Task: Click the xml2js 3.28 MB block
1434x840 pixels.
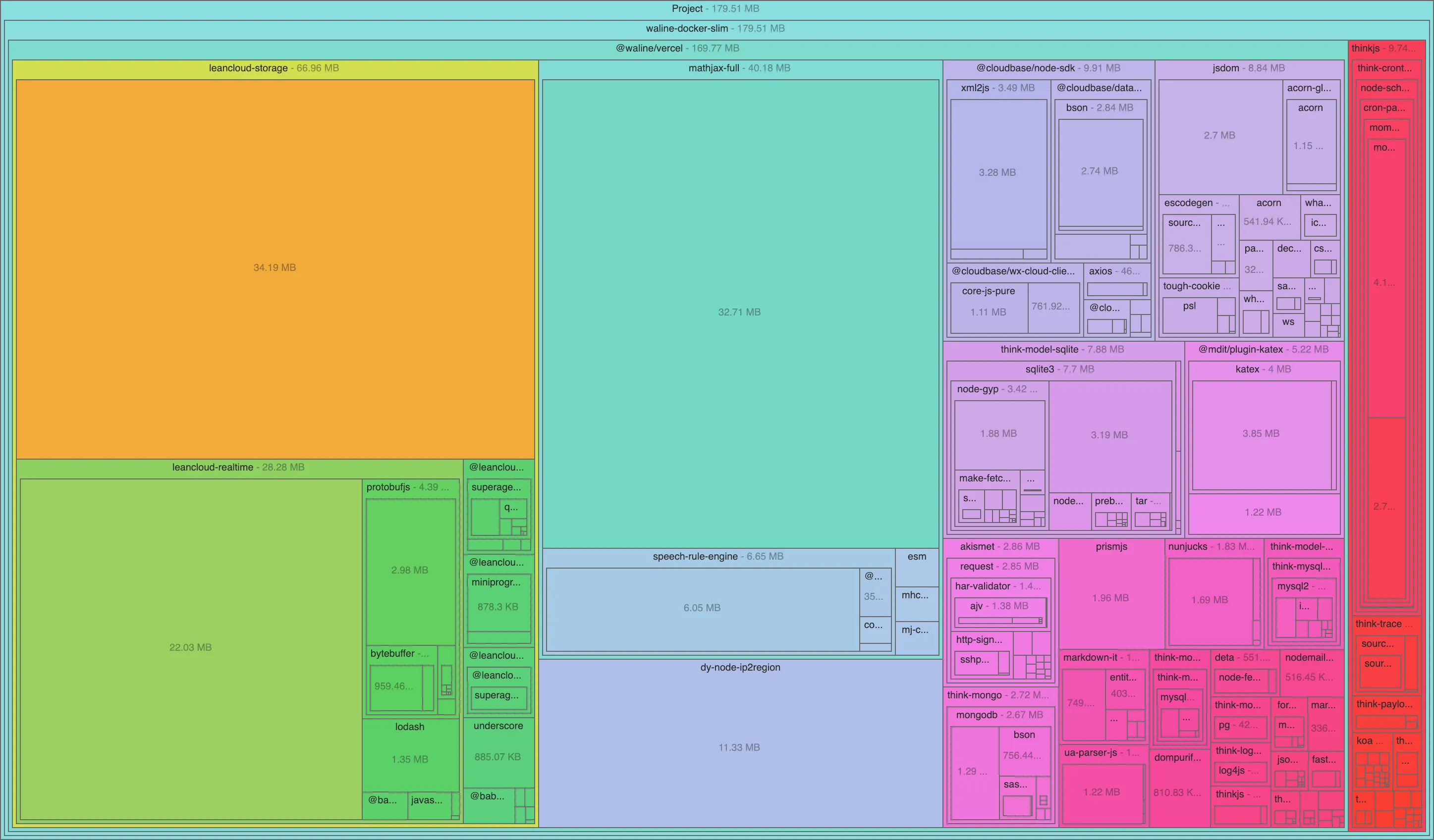Action: click(997, 172)
